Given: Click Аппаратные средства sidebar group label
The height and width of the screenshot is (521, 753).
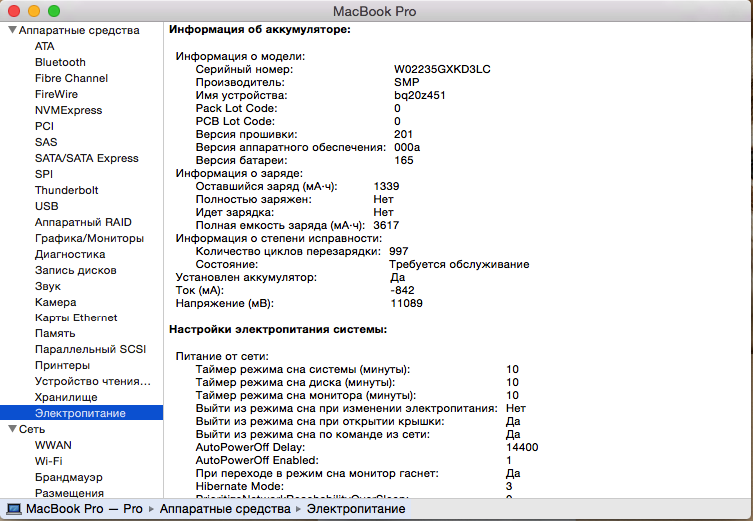Looking at the screenshot, I should point(79,30).
